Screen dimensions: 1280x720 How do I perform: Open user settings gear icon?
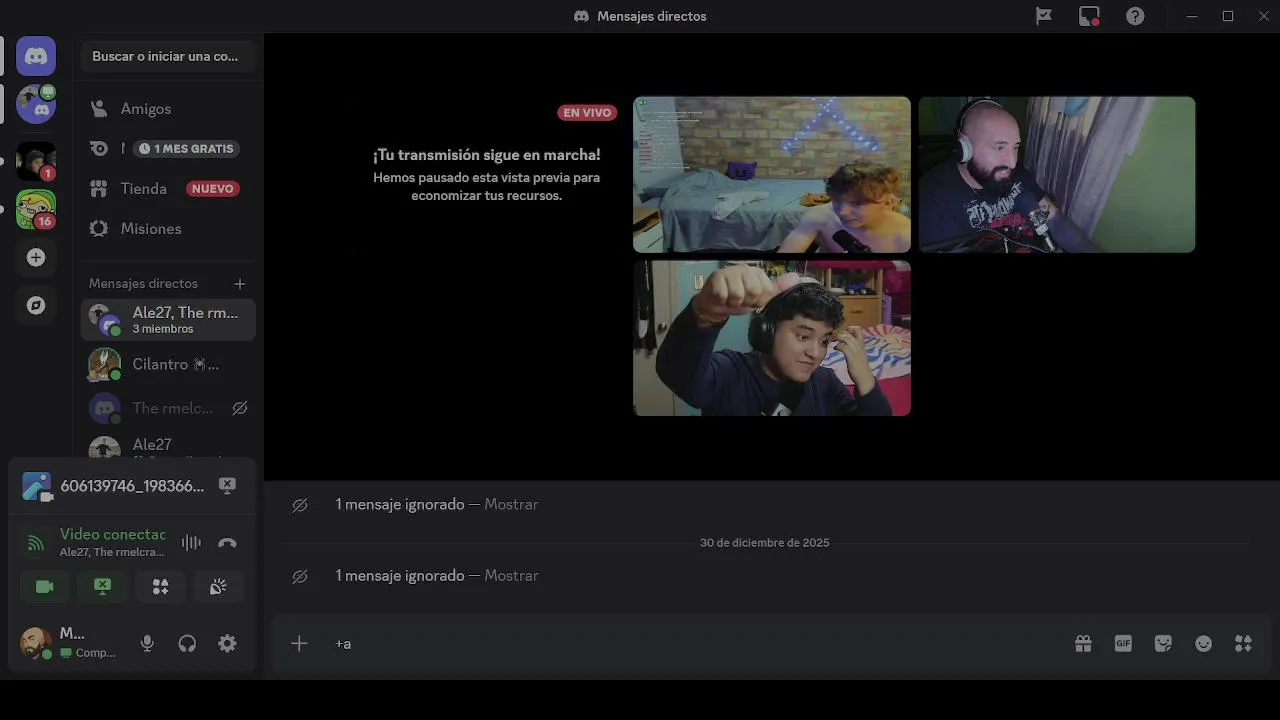[x=227, y=644]
